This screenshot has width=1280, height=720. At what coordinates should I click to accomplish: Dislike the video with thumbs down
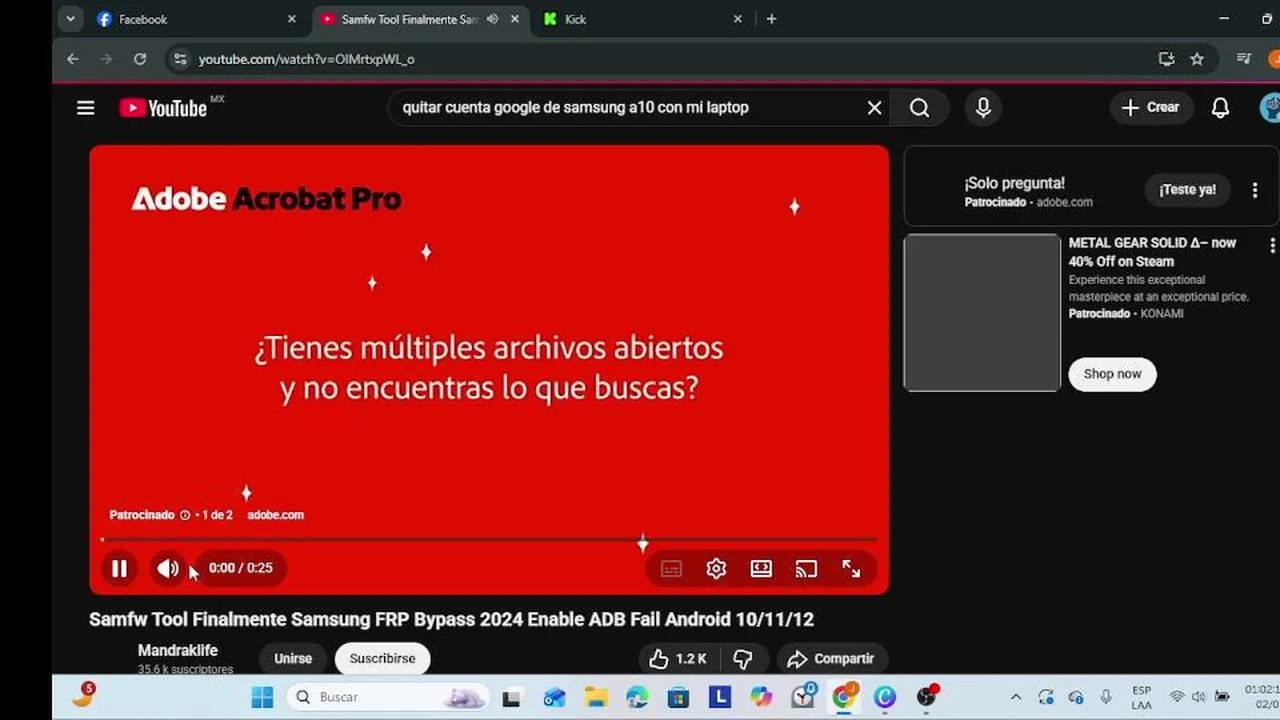click(x=743, y=659)
